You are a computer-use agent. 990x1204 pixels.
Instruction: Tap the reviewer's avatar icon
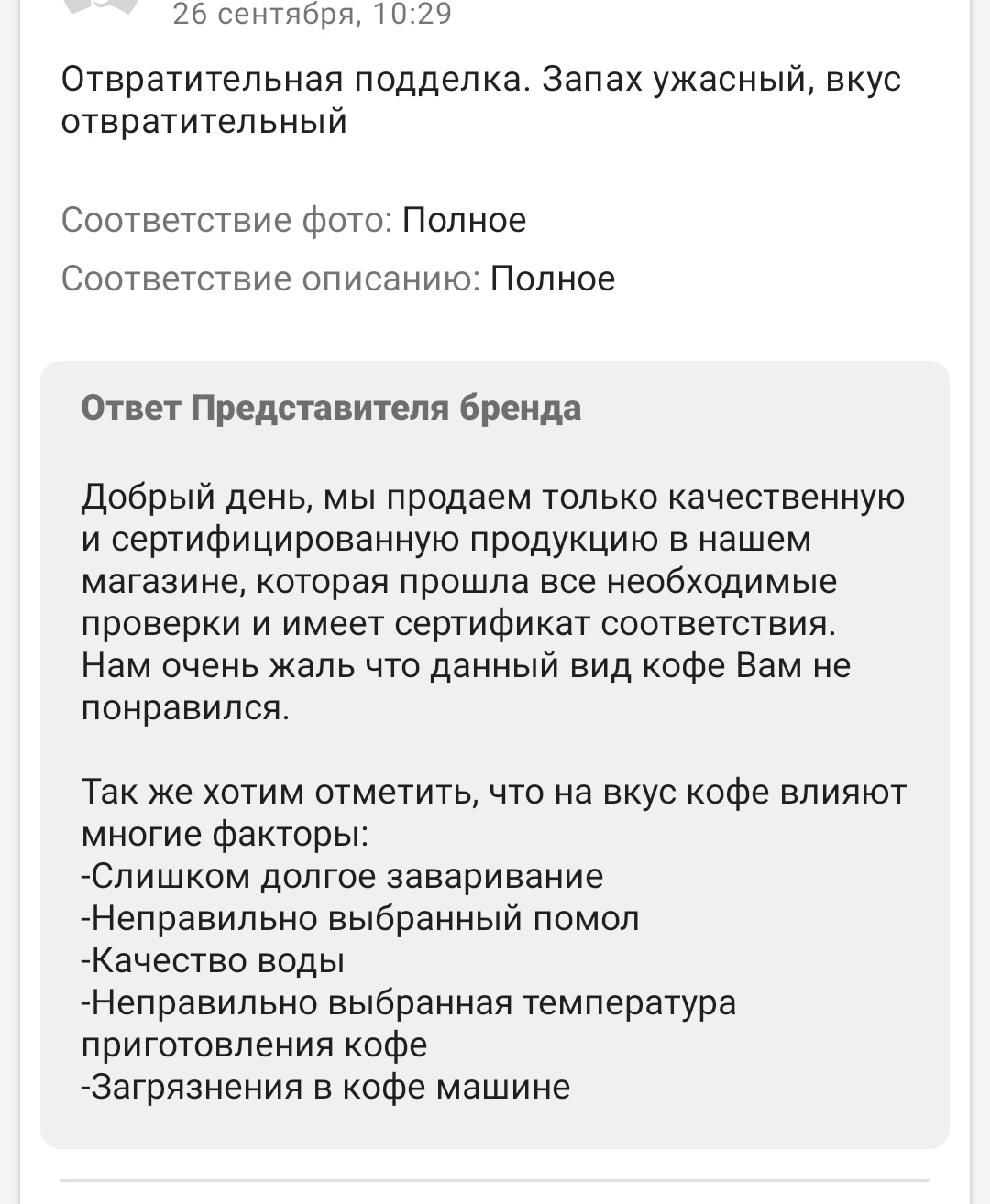pos(101,7)
